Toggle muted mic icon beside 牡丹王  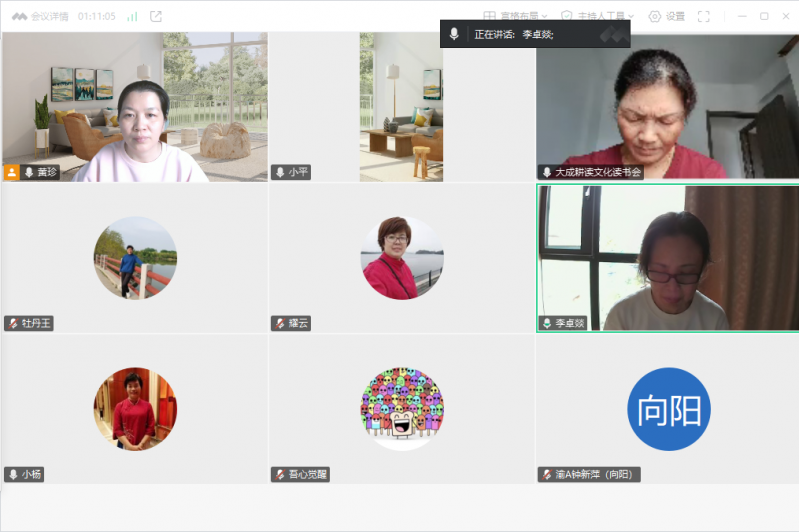pyautogui.click(x=13, y=323)
